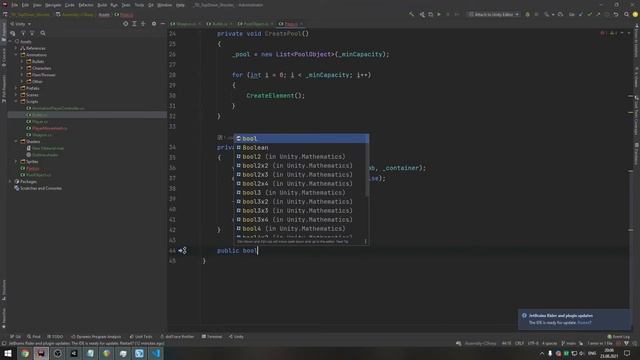640x360 pixels.
Task: Open Explorer panel settings gear
Action: click(x=154, y=24)
